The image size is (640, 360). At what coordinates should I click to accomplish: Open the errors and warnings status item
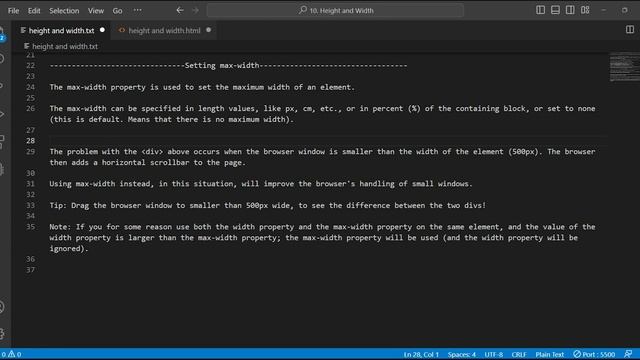11,354
